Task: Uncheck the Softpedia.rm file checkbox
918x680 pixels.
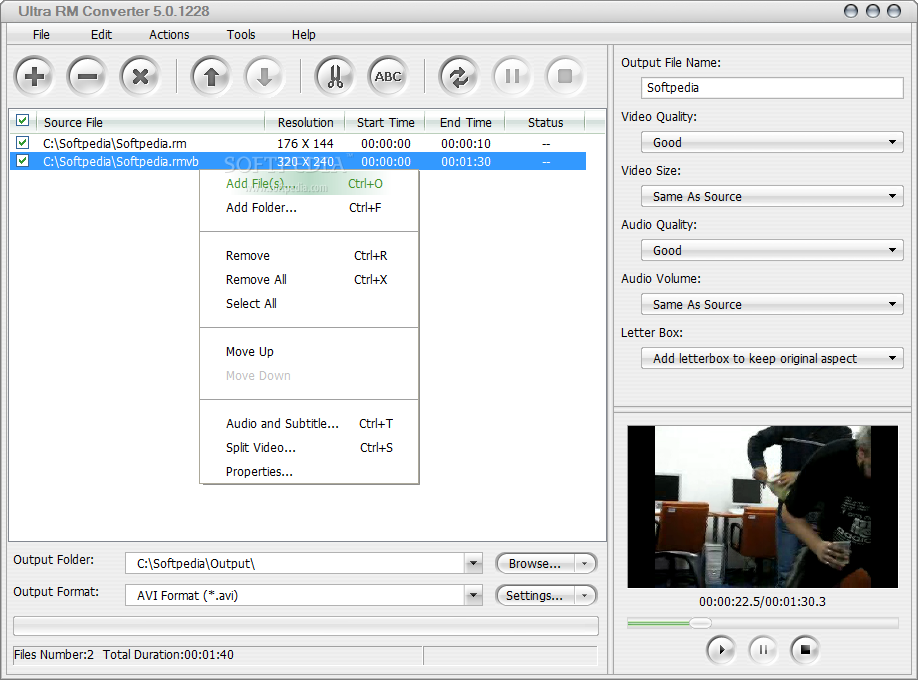Action: point(23,142)
